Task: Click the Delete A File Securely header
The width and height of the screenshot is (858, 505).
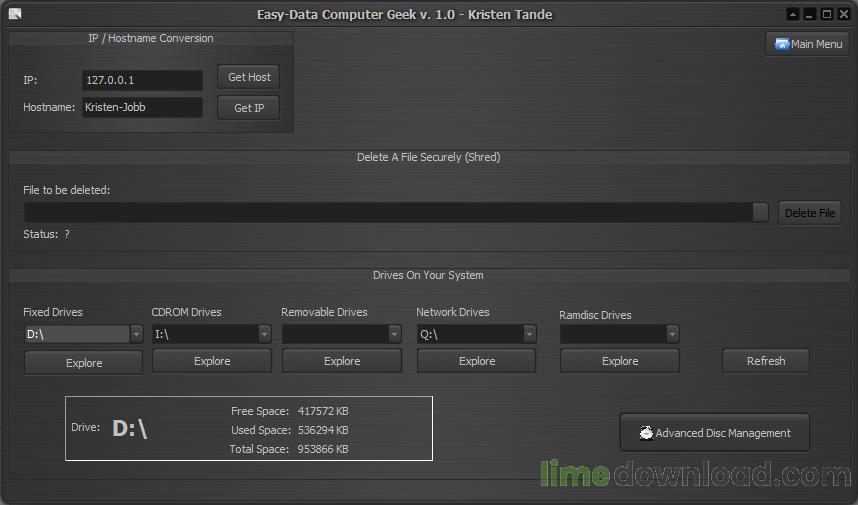Action: click(x=428, y=157)
